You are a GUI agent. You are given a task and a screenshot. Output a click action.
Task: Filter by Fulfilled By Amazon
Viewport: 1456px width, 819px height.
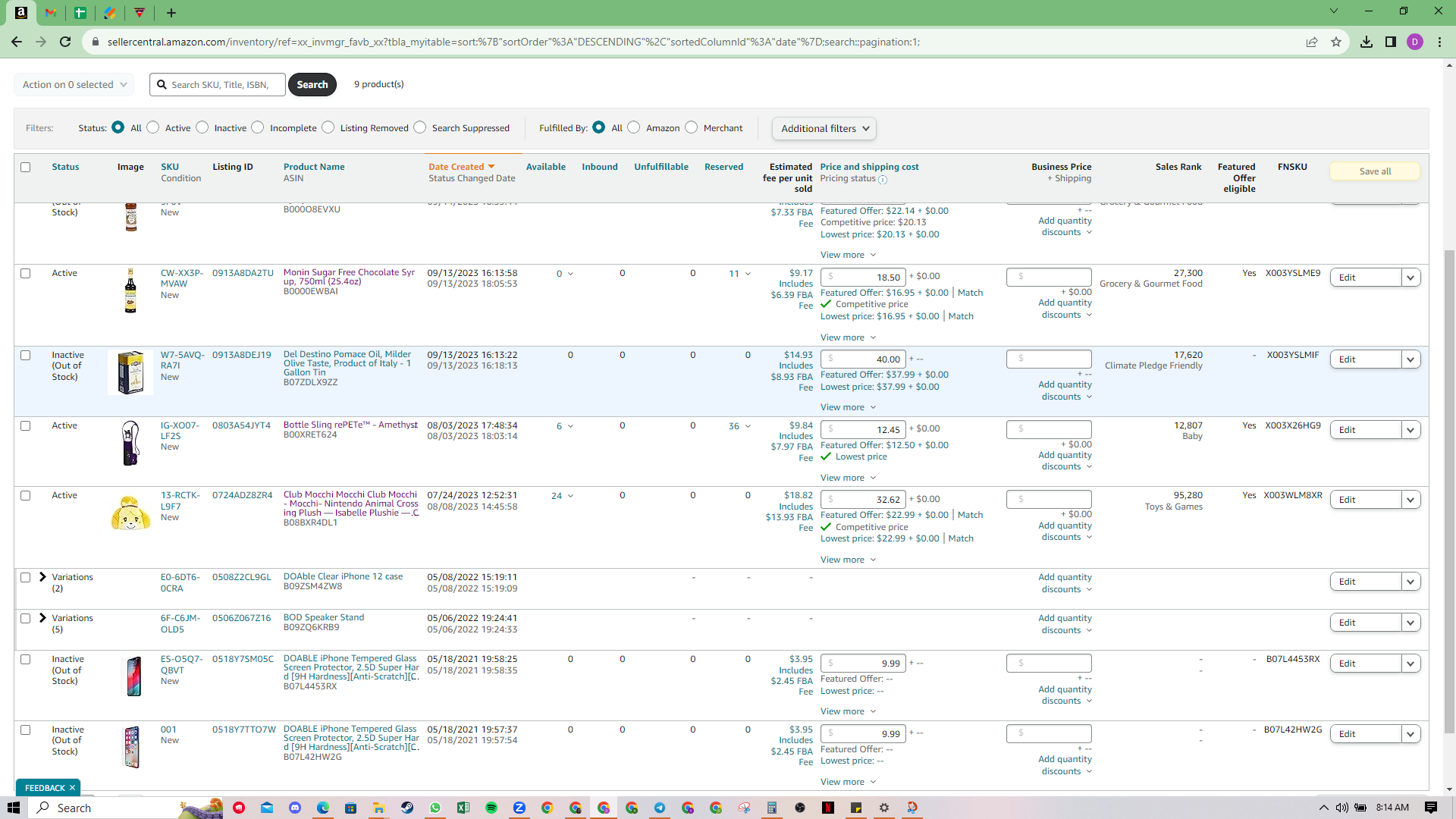pyautogui.click(x=634, y=127)
